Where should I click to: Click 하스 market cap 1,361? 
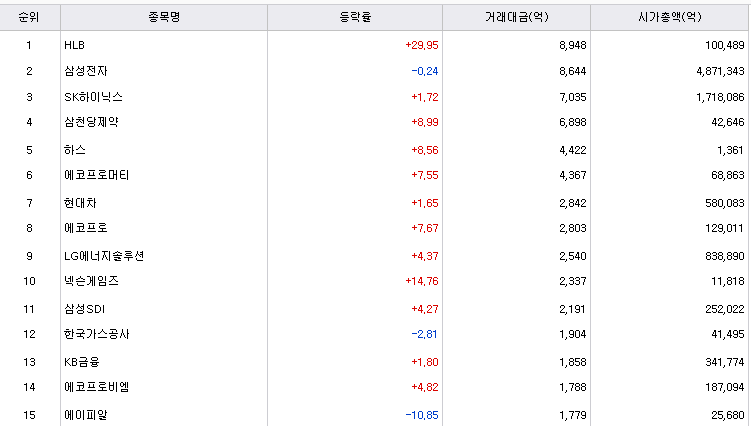tap(730, 150)
